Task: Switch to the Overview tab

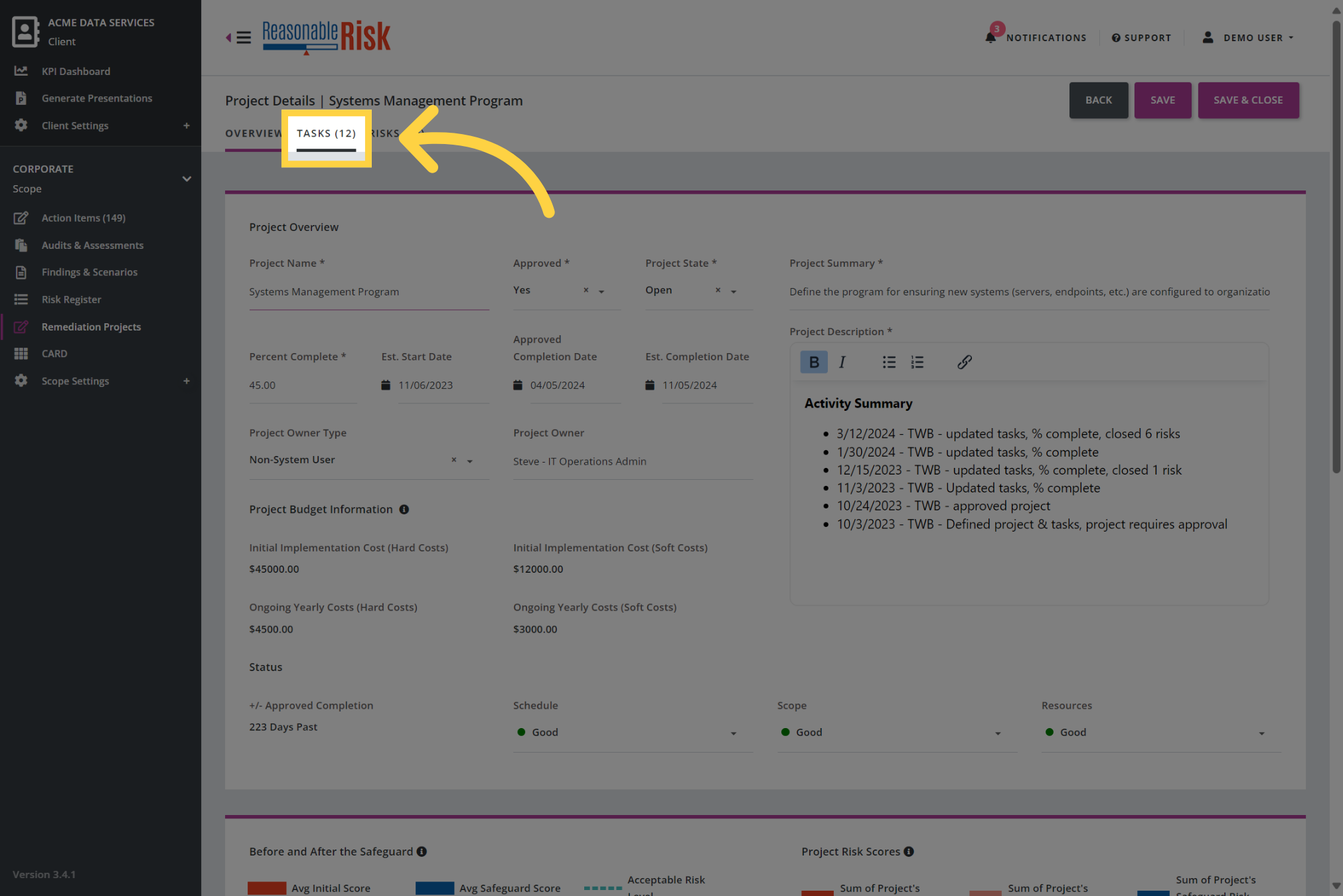Action: click(x=253, y=133)
